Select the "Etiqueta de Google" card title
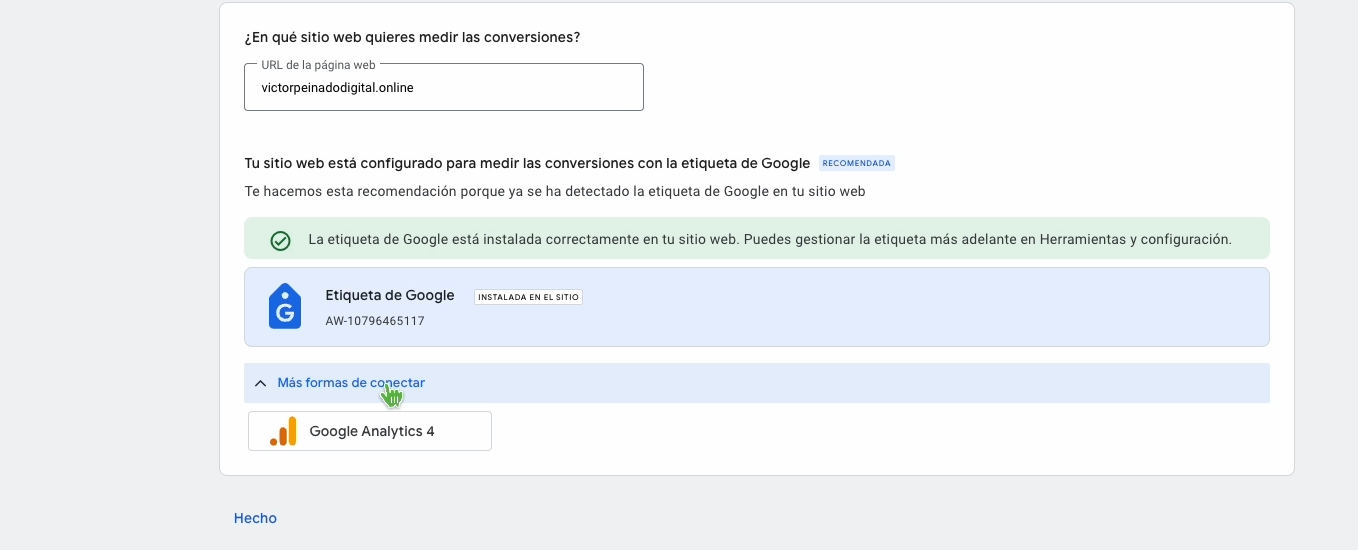 (390, 295)
